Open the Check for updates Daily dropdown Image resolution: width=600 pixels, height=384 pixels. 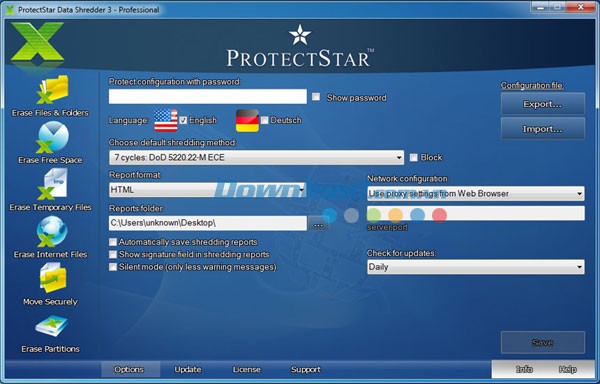point(476,267)
